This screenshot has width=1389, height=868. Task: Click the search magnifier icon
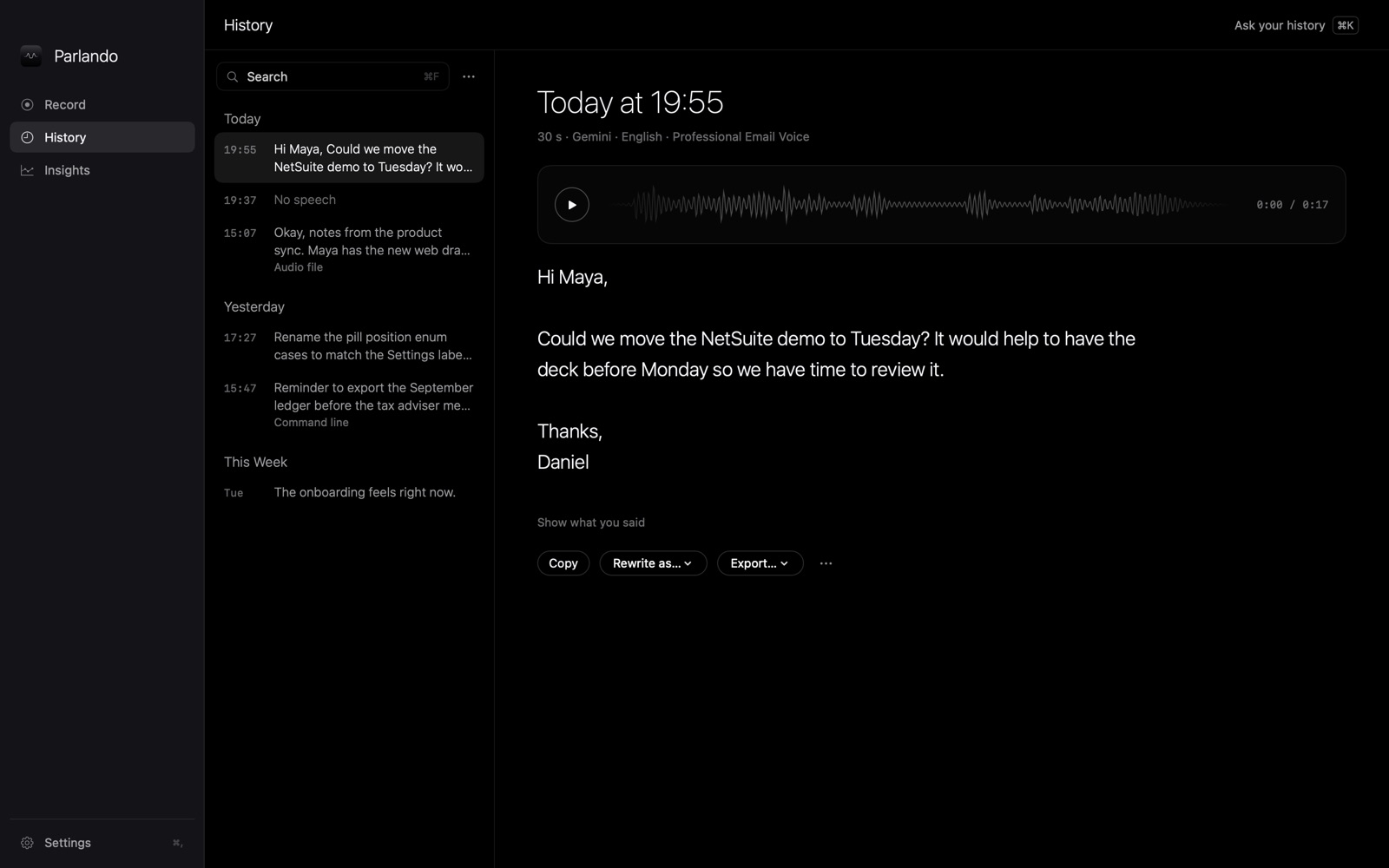[x=233, y=77]
